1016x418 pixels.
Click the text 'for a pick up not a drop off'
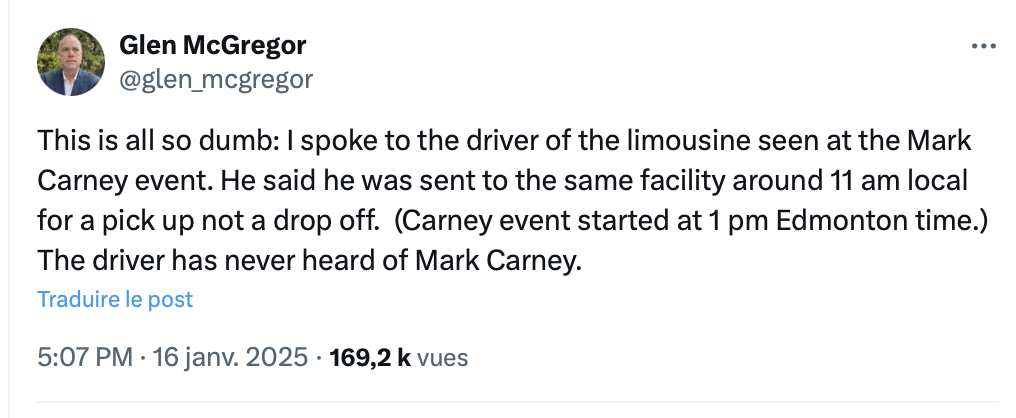pos(207,222)
